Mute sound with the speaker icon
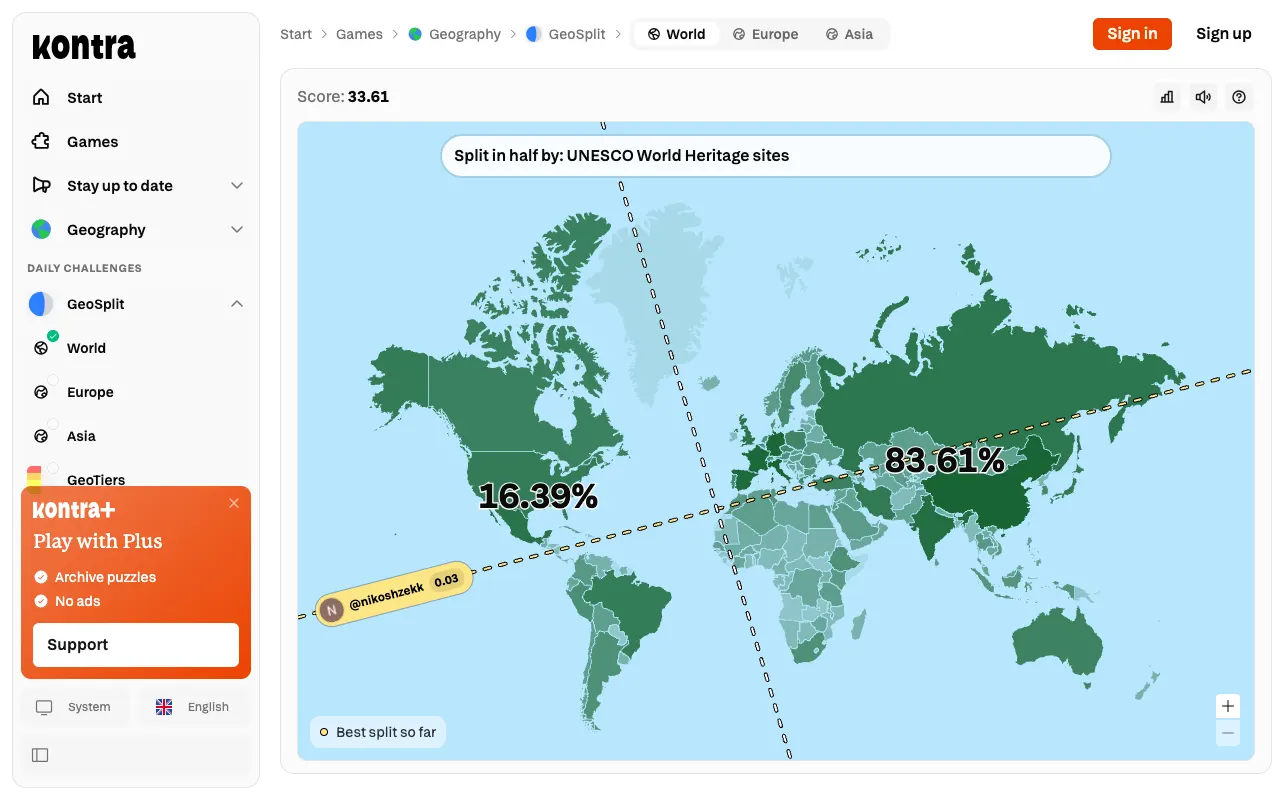The image size is (1280, 800). point(1203,97)
